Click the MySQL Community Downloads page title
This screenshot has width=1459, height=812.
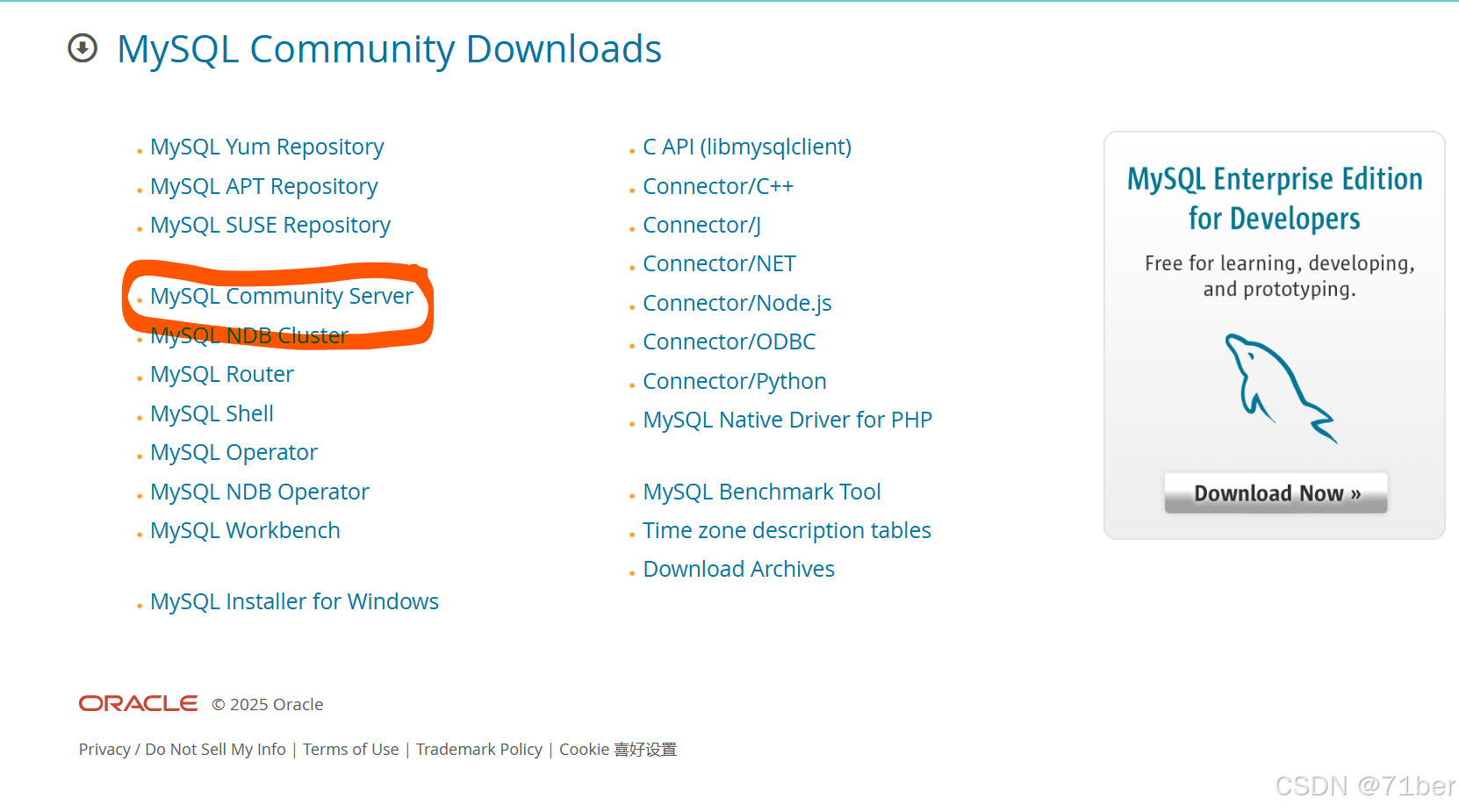(389, 49)
